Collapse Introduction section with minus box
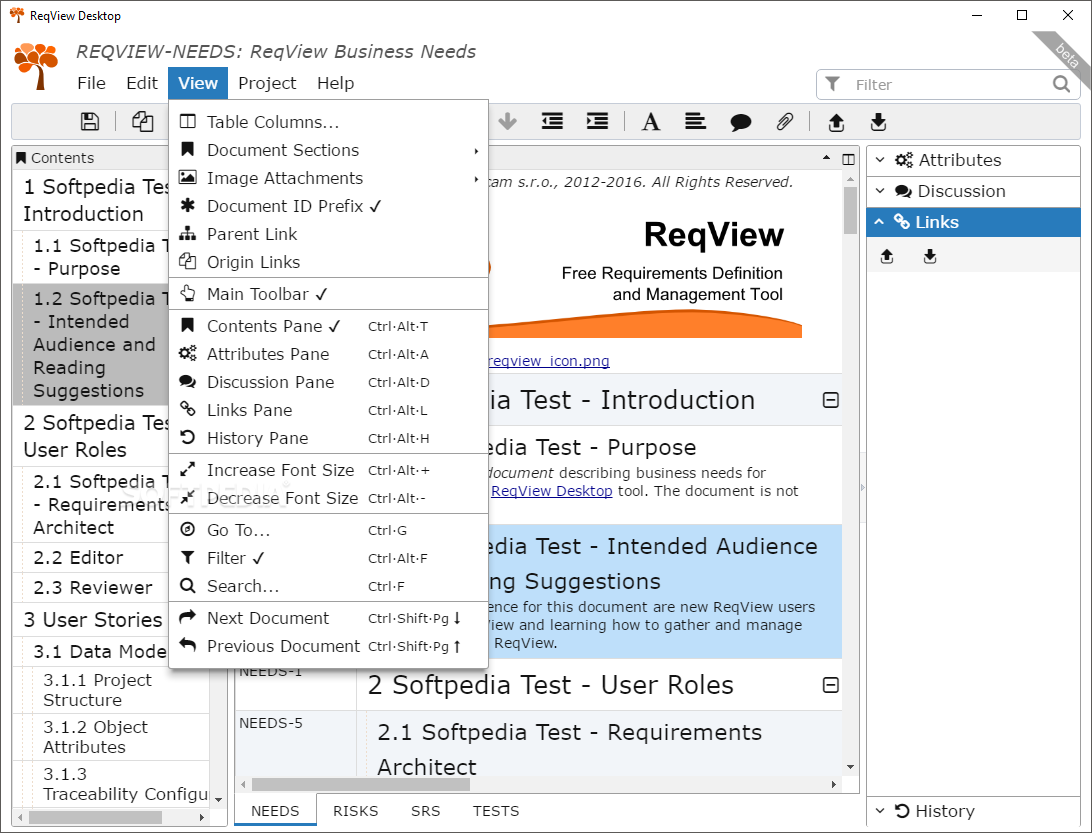1092x833 pixels. pos(830,400)
